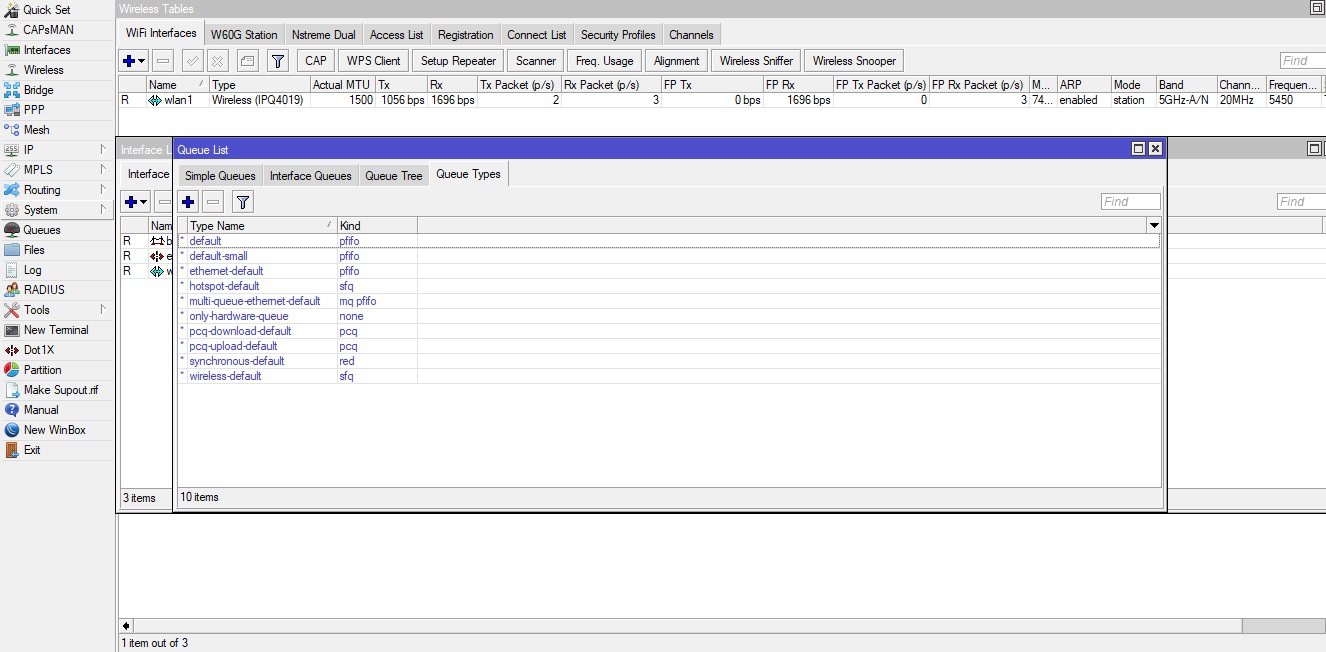
Task: Switch to Interface Queues tab
Action: 311,176
